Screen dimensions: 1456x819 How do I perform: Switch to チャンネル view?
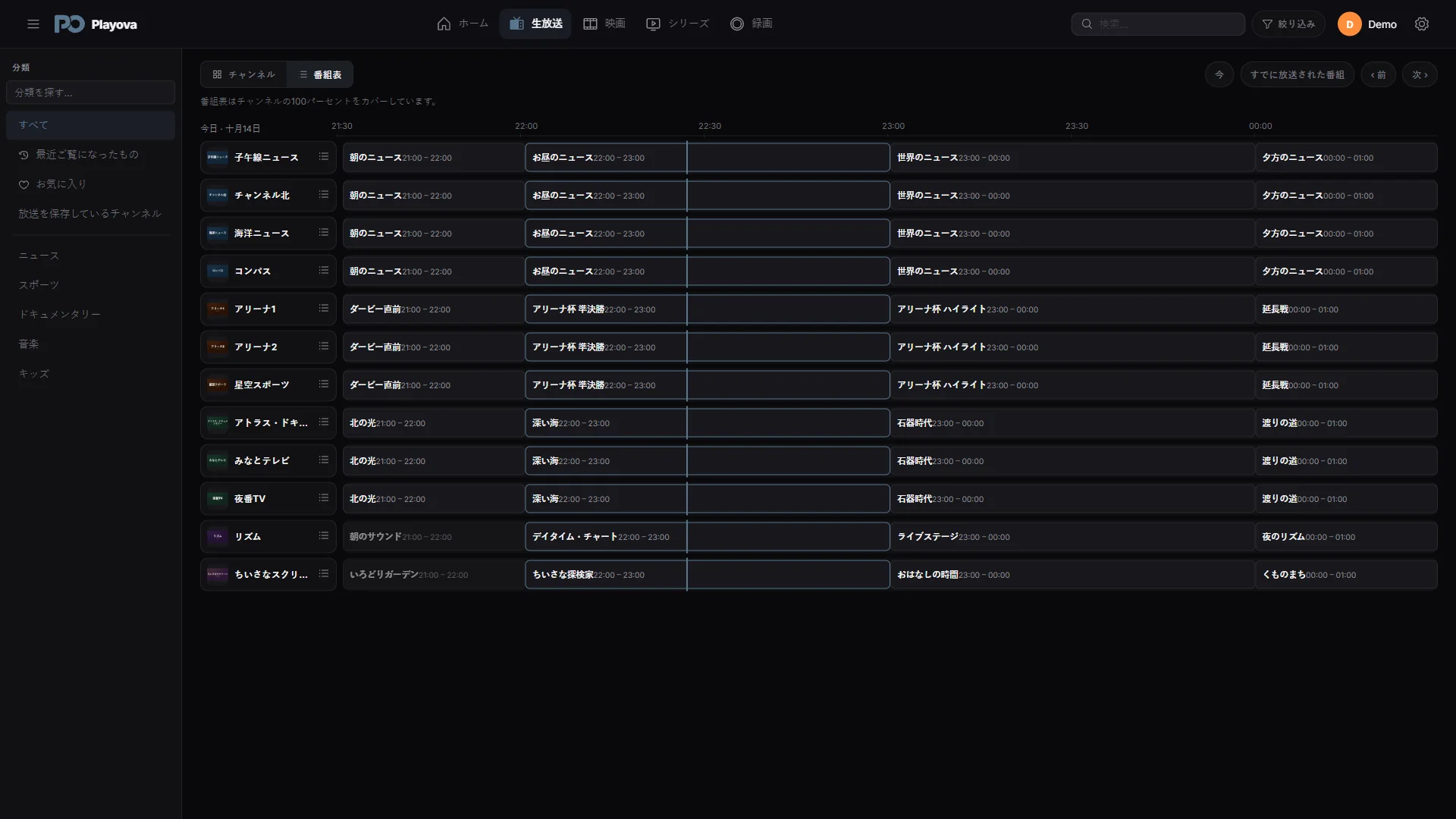(244, 74)
